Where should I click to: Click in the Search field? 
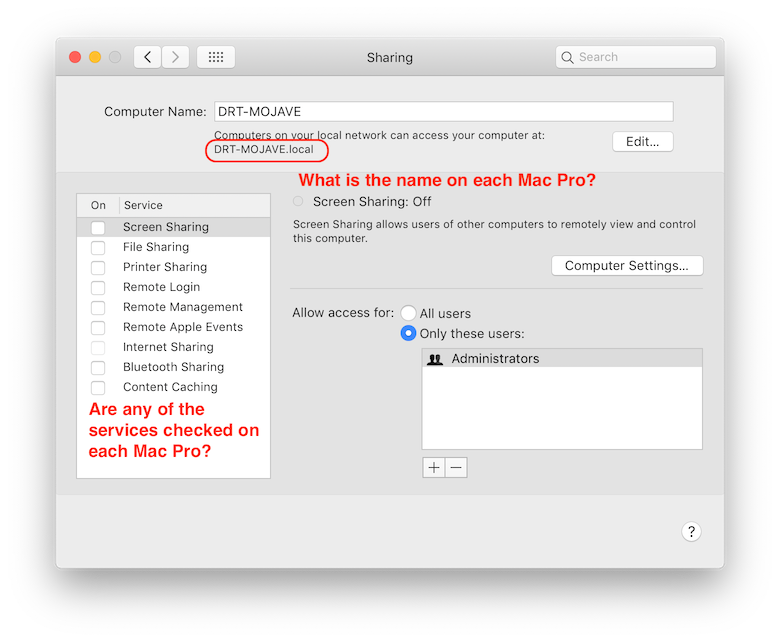click(x=636, y=57)
